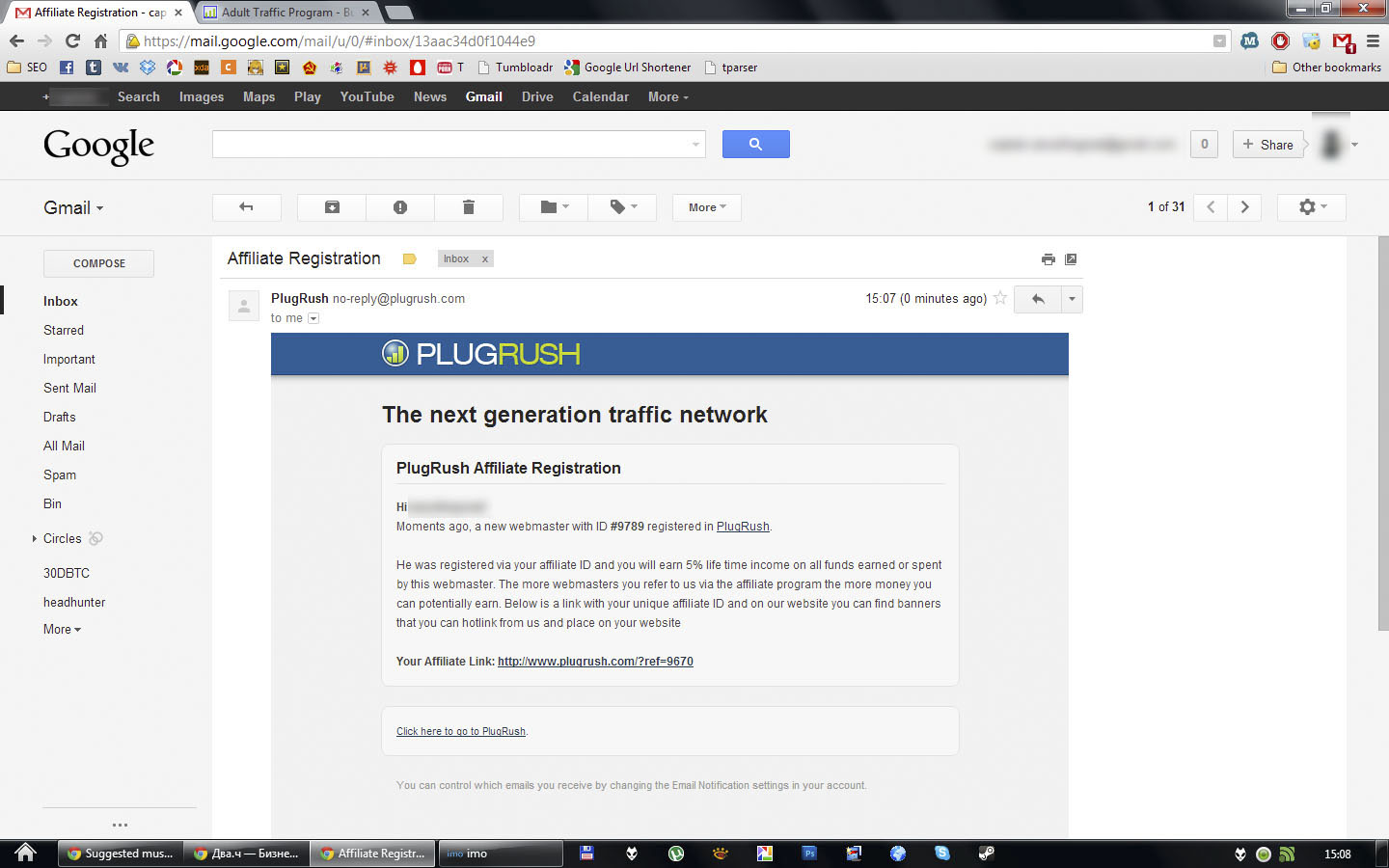Click the Reply arrow button in toolbar

tap(247, 207)
